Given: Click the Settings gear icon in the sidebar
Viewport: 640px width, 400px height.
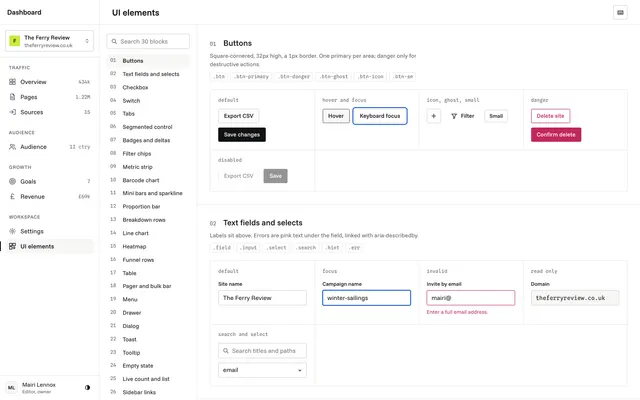Looking at the screenshot, I should click(13, 231).
